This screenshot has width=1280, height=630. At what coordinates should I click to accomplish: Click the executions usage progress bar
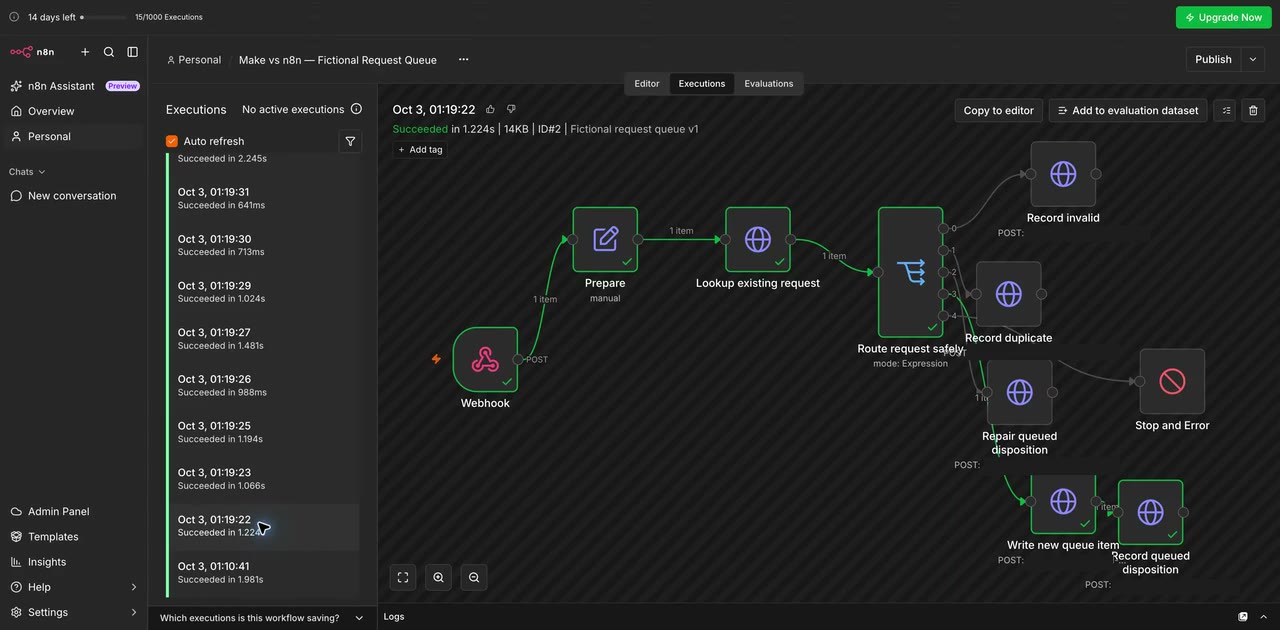[104, 17]
